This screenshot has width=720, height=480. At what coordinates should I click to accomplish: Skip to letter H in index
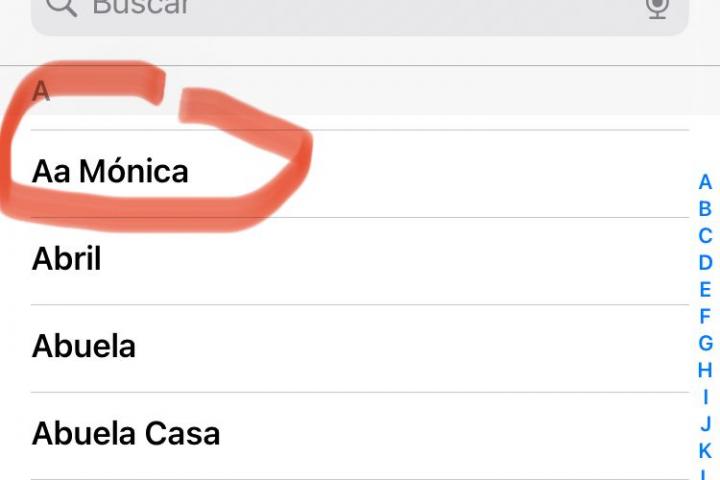[705, 370]
